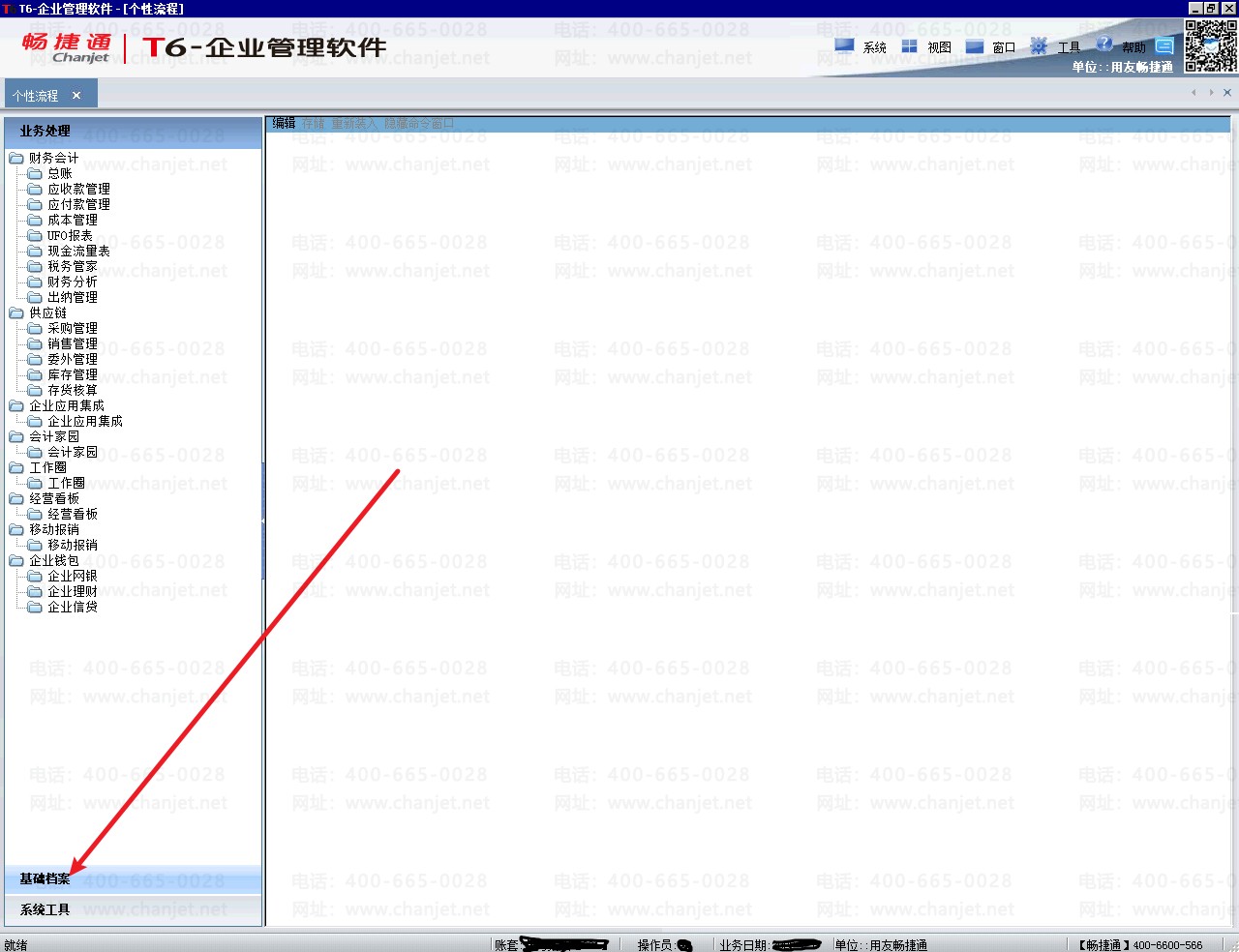Click the folder icon beside 现金流量表
1239x952 pixels.
pyautogui.click(x=35, y=252)
